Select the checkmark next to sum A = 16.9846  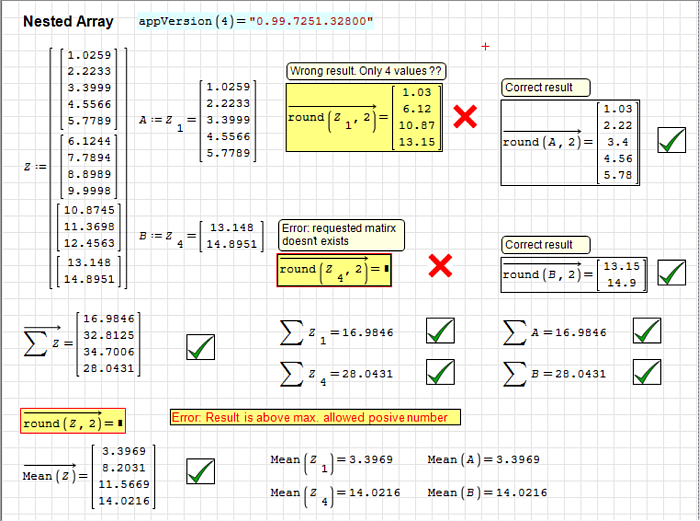(x=647, y=331)
